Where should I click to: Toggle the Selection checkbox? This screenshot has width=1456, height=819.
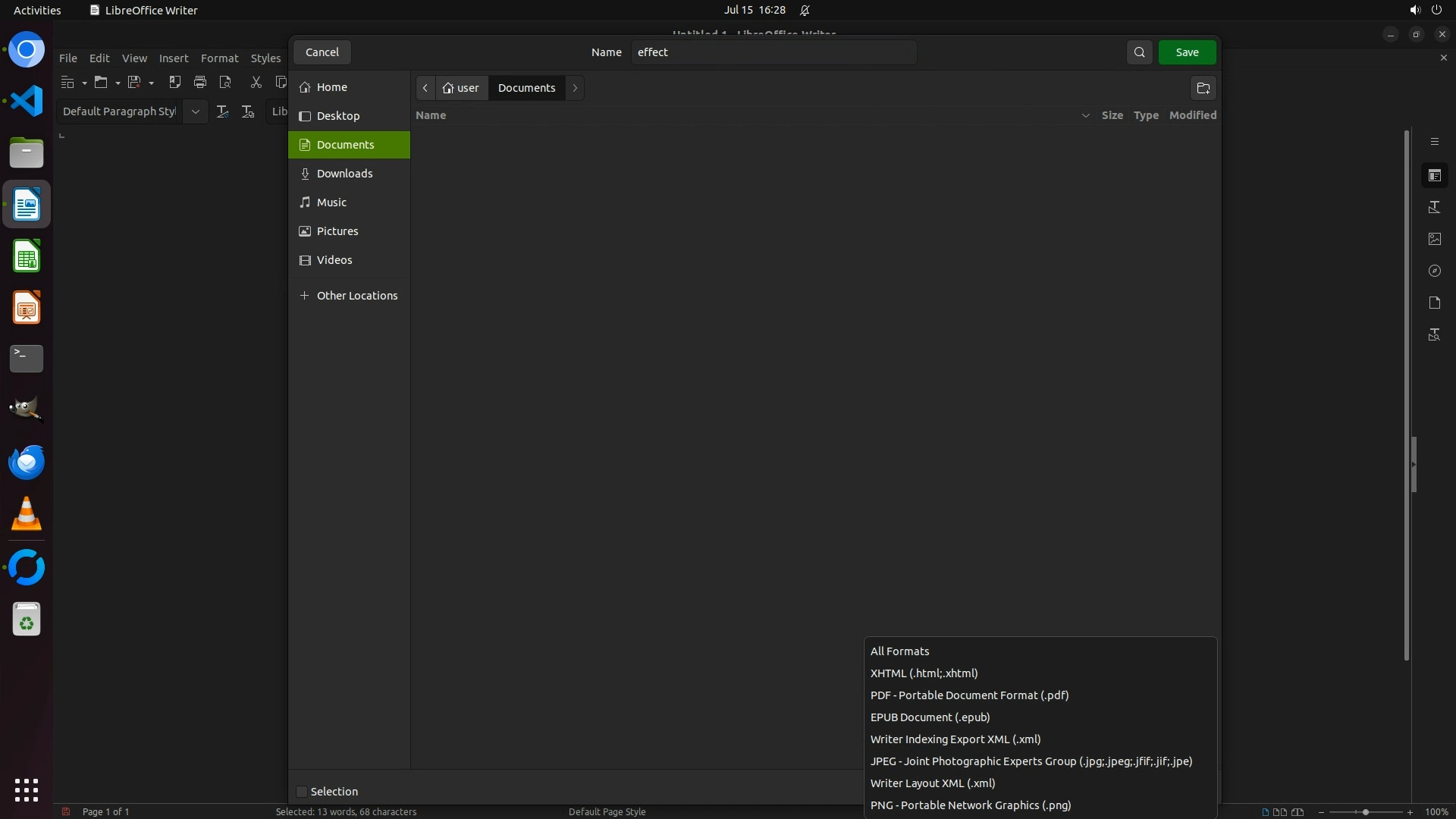[x=302, y=792]
